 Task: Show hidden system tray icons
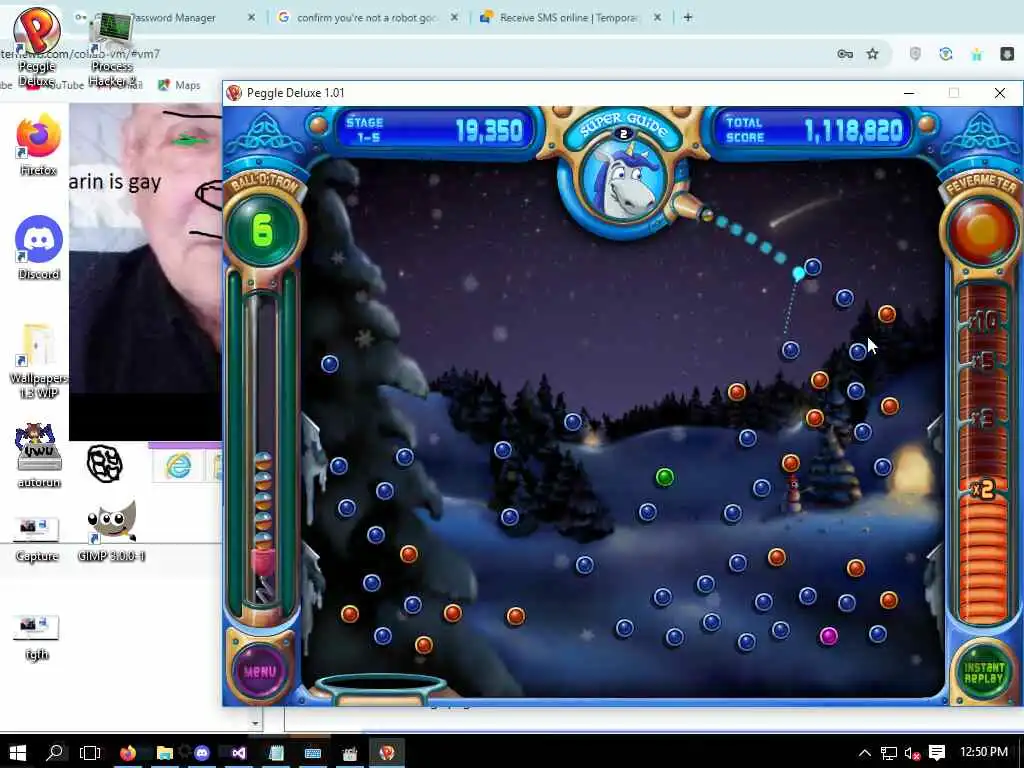[864, 752]
